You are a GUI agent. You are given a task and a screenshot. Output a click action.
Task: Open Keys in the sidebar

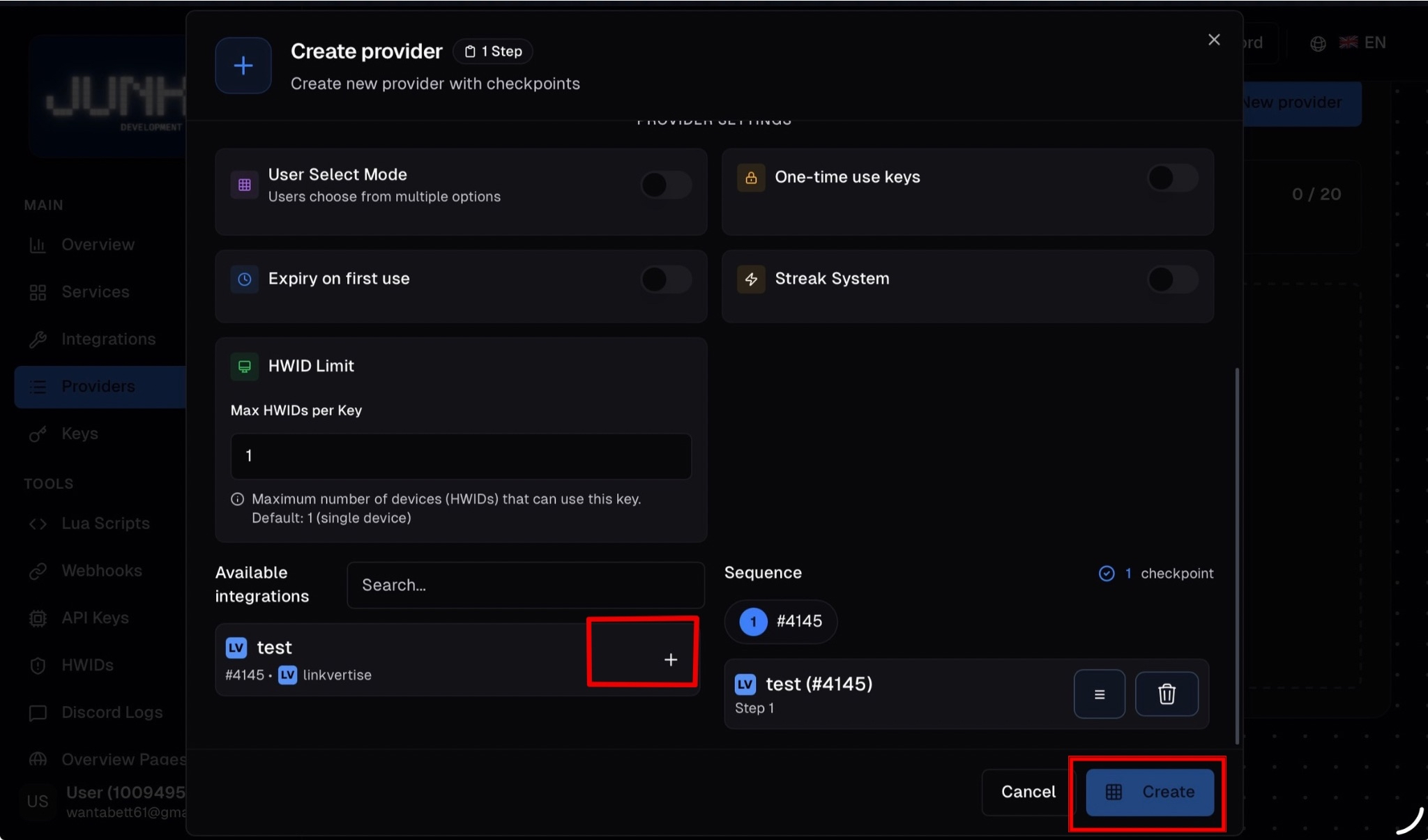pyautogui.click(x=79, y=434)
